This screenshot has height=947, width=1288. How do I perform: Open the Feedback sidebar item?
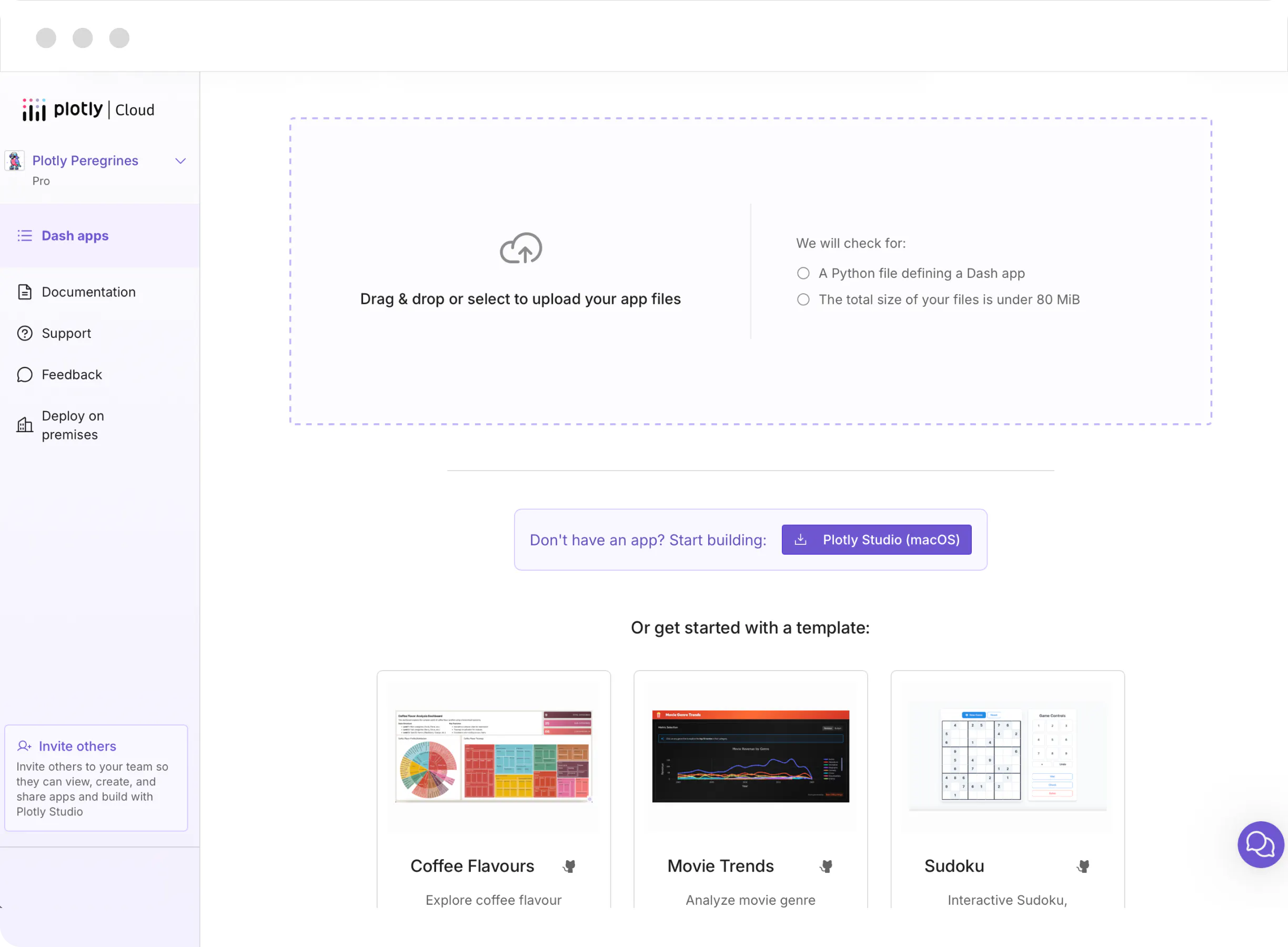[72, 374]
